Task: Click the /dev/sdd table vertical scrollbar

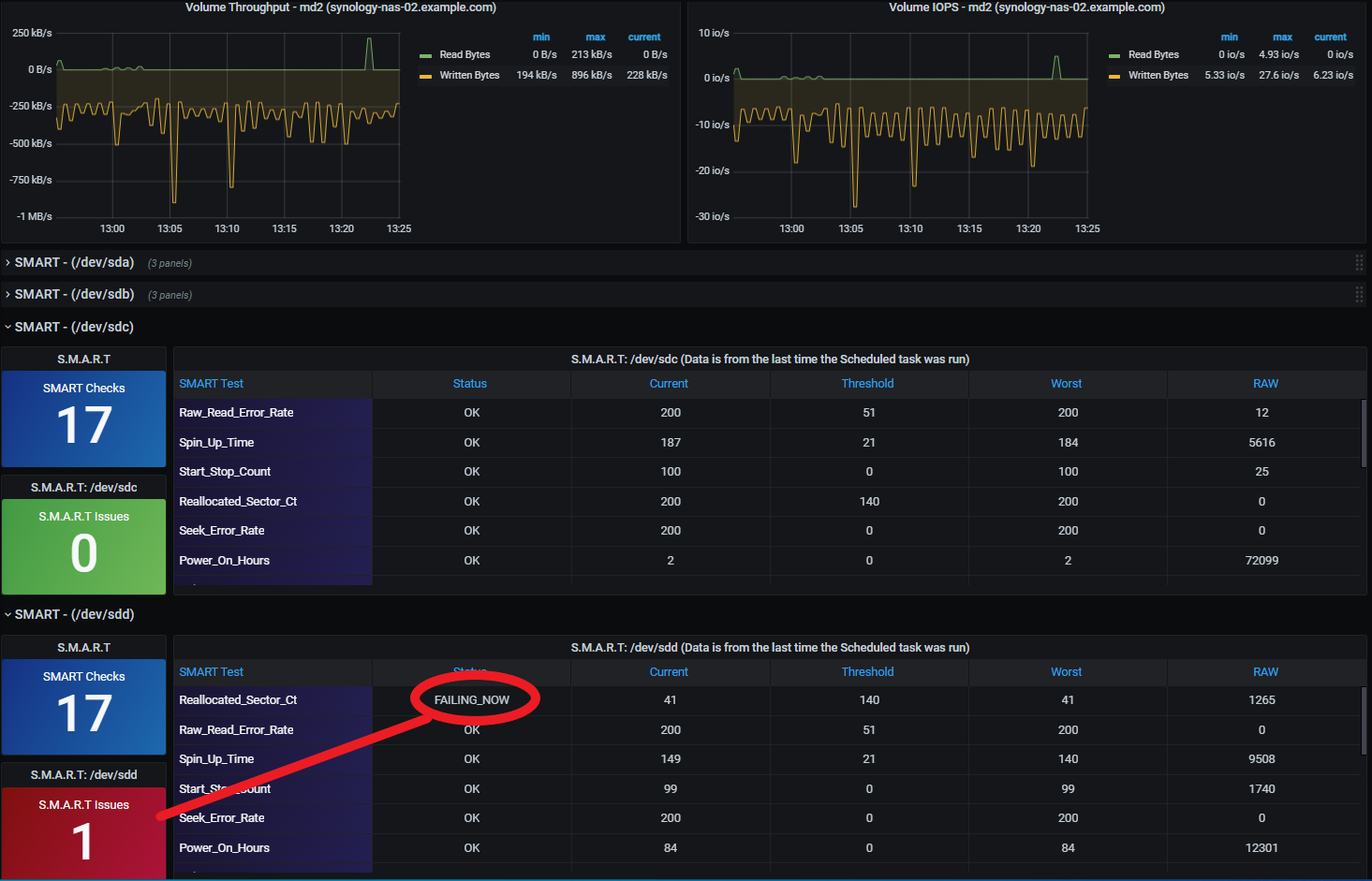Action: [x=1364, y=721]
